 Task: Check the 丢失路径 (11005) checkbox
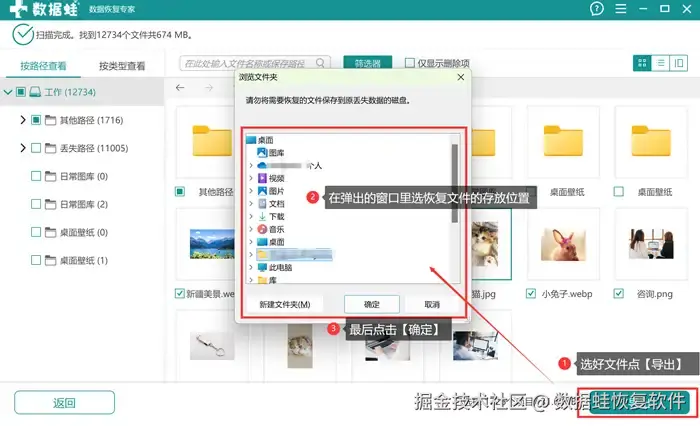(36, 148)
